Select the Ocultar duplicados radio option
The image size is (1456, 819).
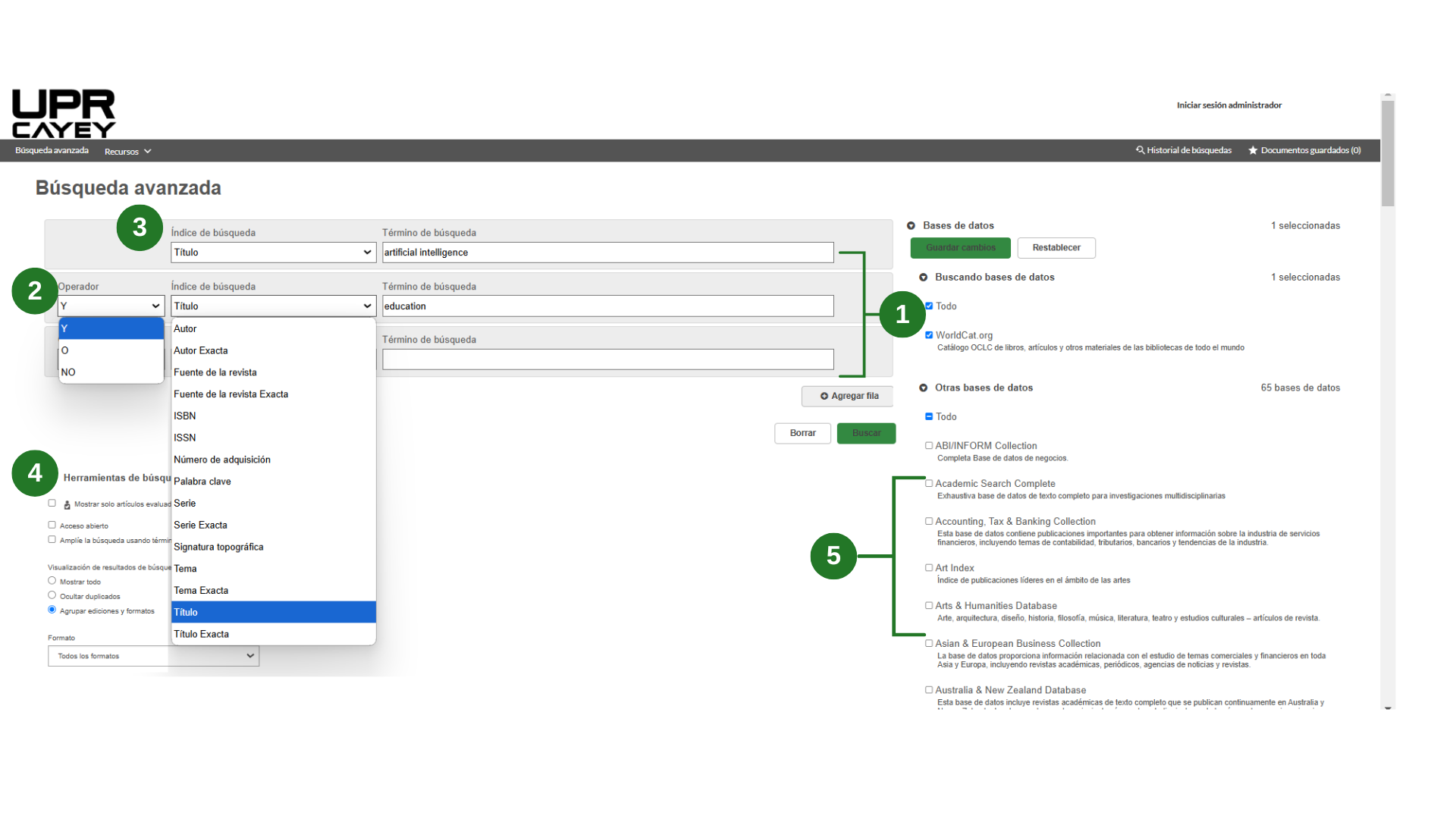(x=52, y=595)
